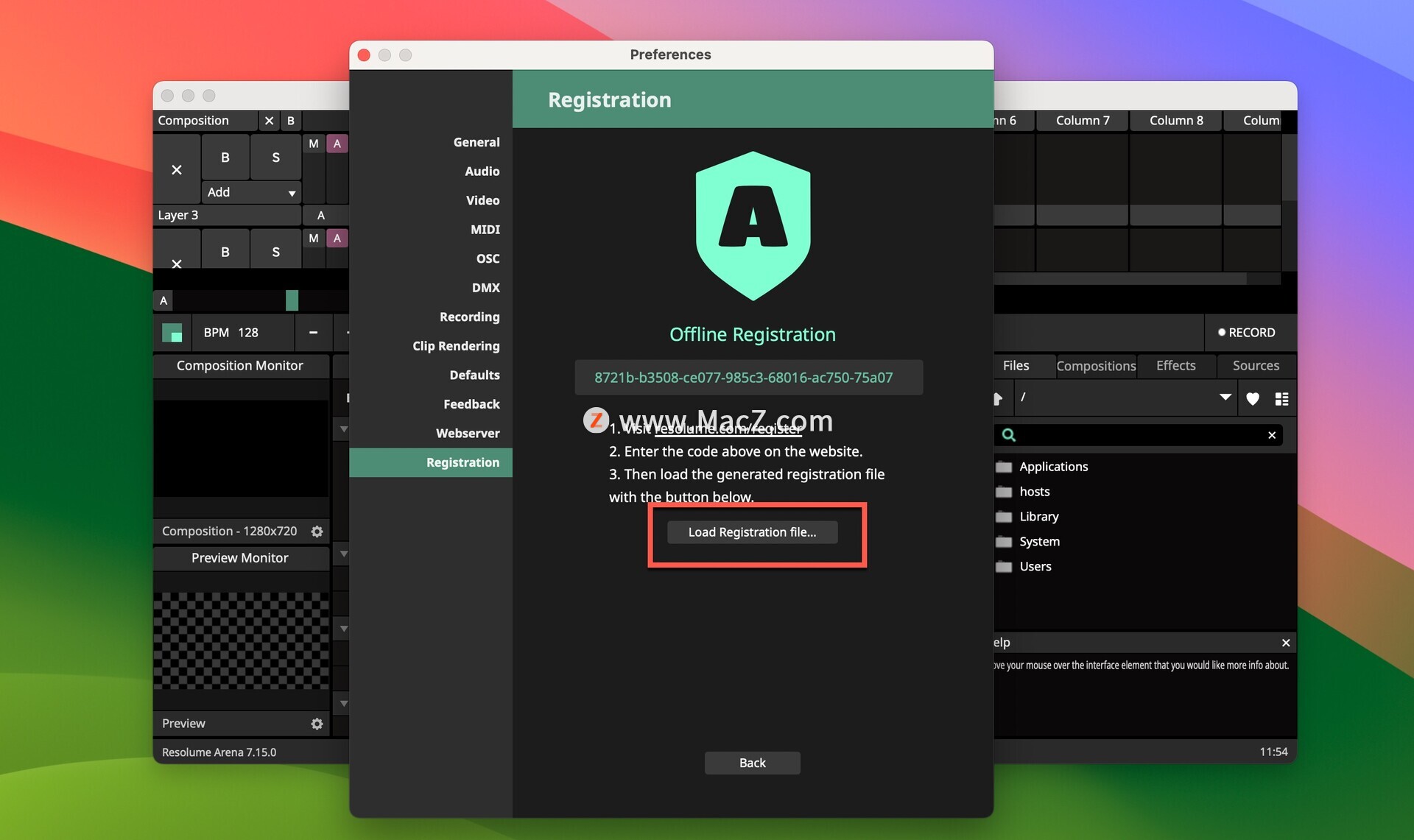Click the crossfader A button

pos(163,300)
